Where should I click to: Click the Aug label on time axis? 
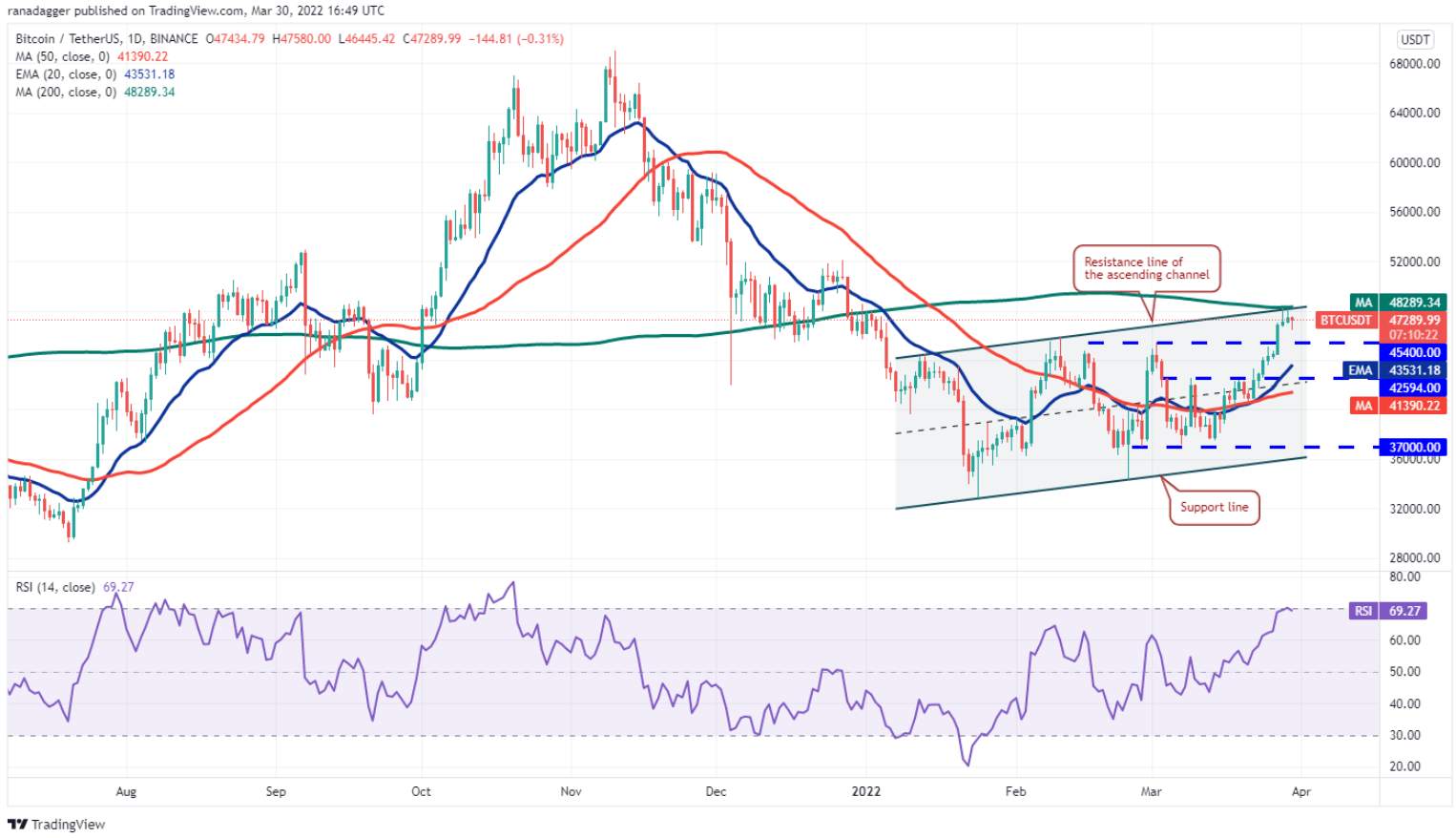point(126,791)
